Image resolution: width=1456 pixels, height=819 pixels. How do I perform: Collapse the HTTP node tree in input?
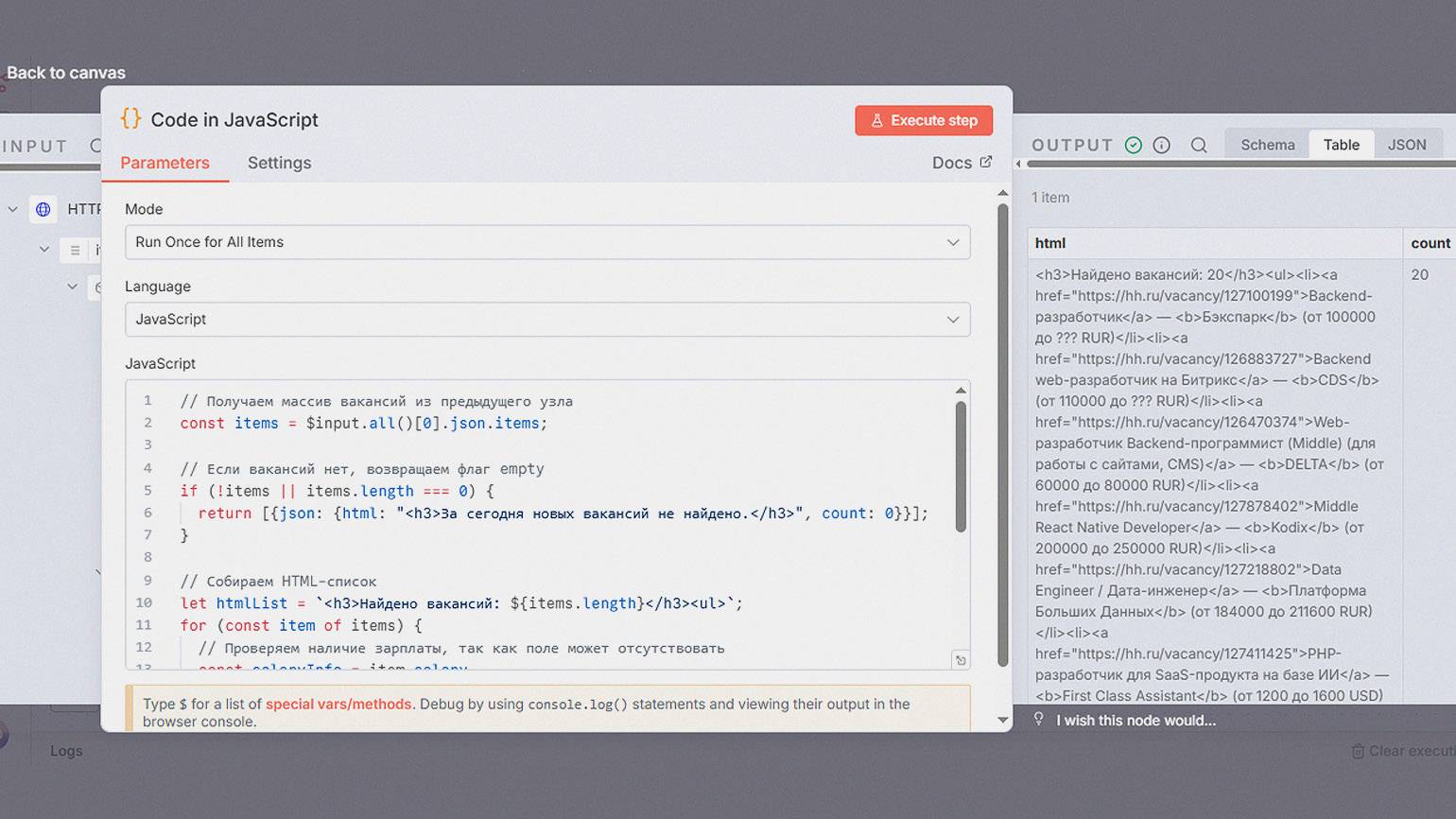[x=13, y=209]
